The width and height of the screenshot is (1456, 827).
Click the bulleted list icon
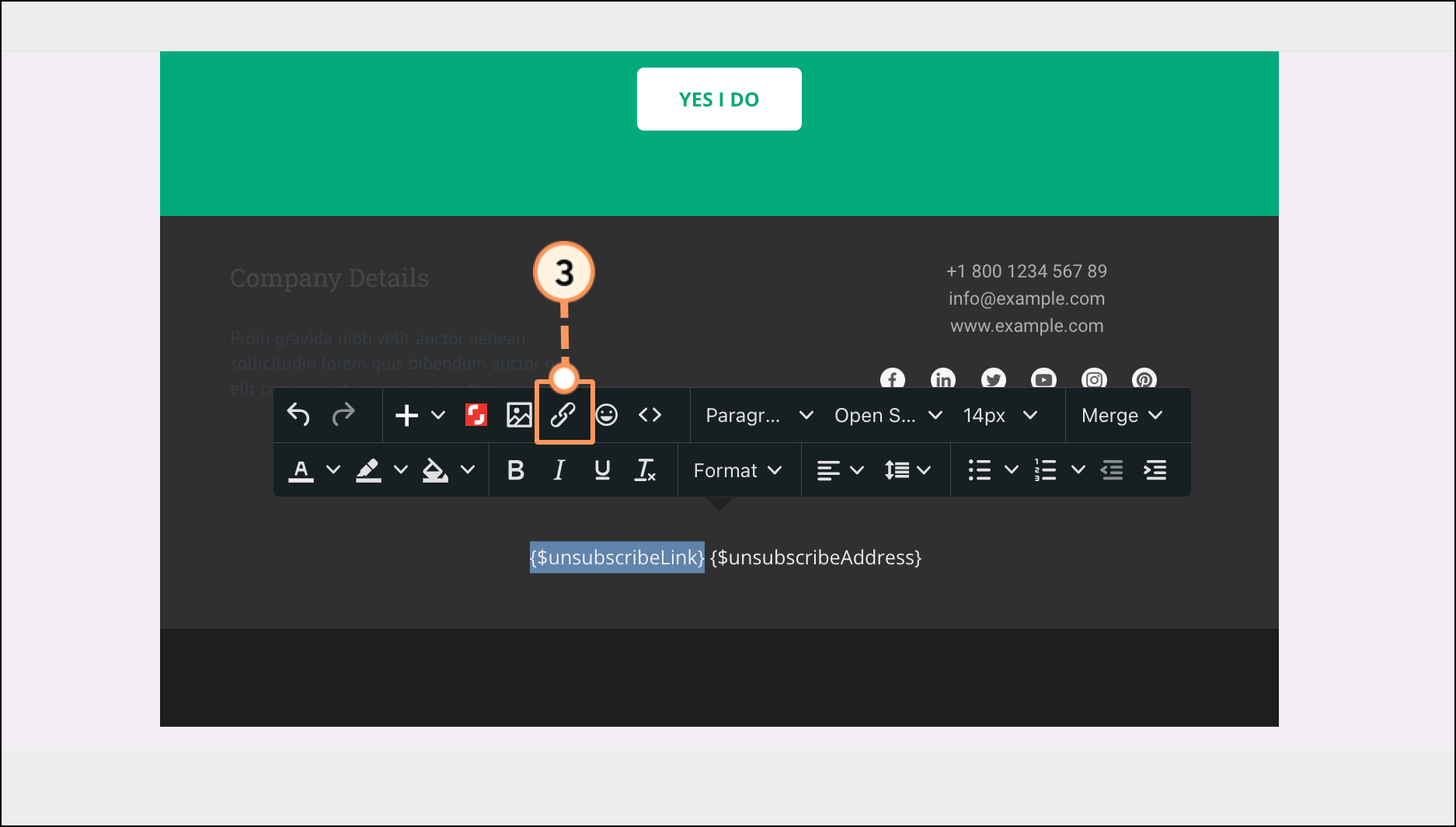click(980, 470)
